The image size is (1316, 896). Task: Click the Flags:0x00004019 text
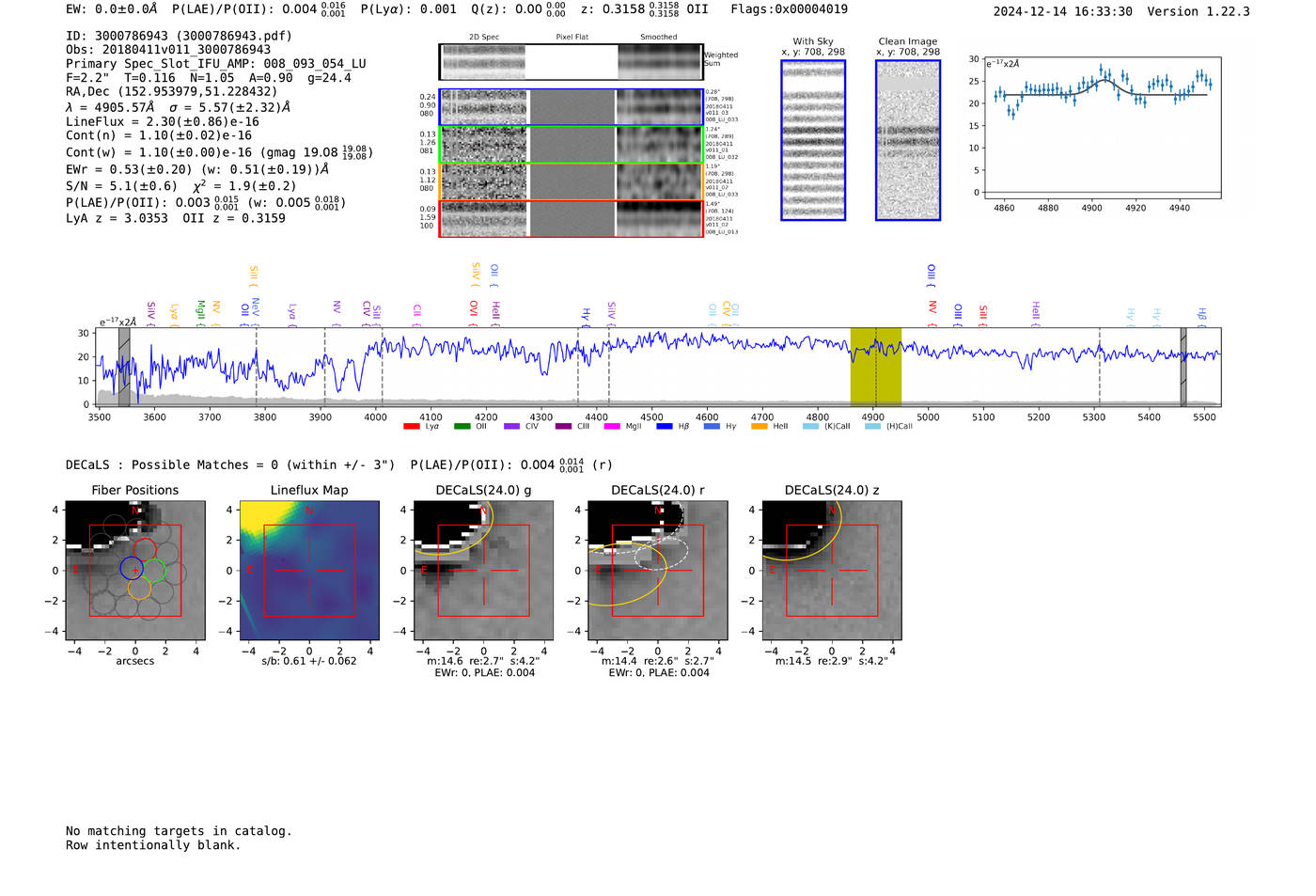click(790, 9)
